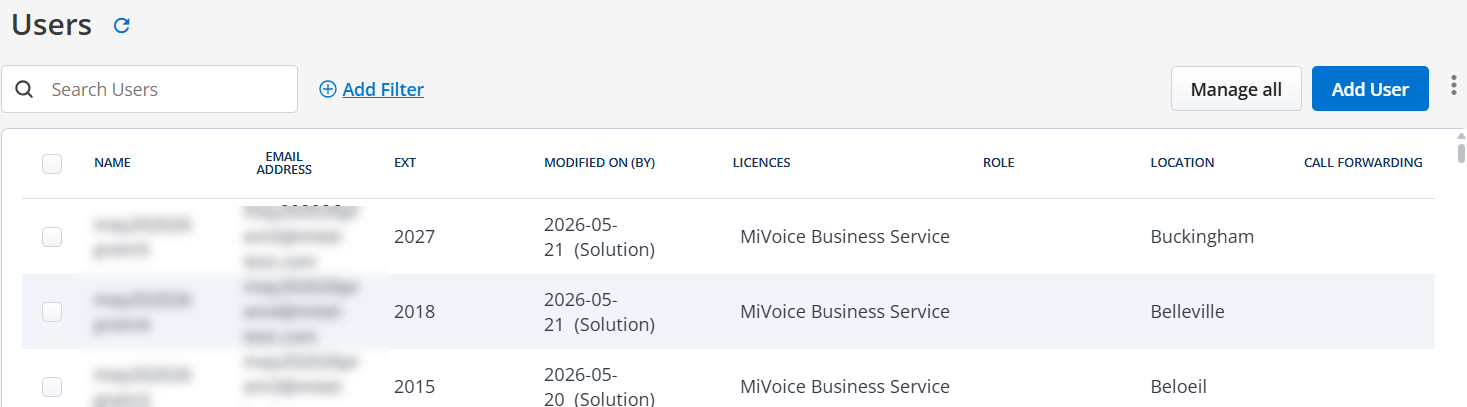Click the plus icon beside Add Filter

(x=328, y=90)
